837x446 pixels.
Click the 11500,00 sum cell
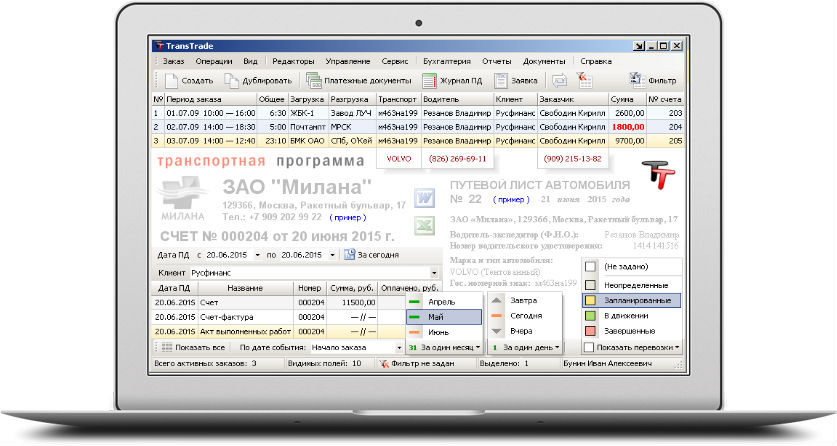352,302
